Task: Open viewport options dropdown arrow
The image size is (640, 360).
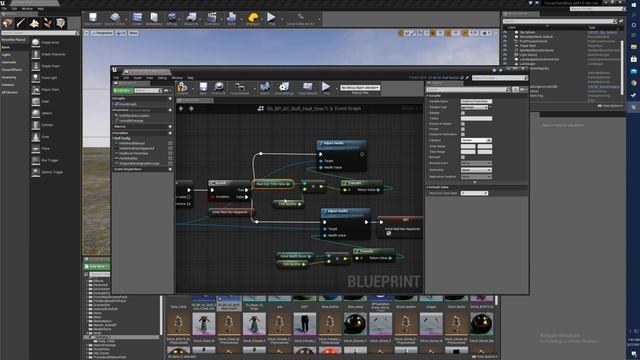Action: tap(87, 33)
